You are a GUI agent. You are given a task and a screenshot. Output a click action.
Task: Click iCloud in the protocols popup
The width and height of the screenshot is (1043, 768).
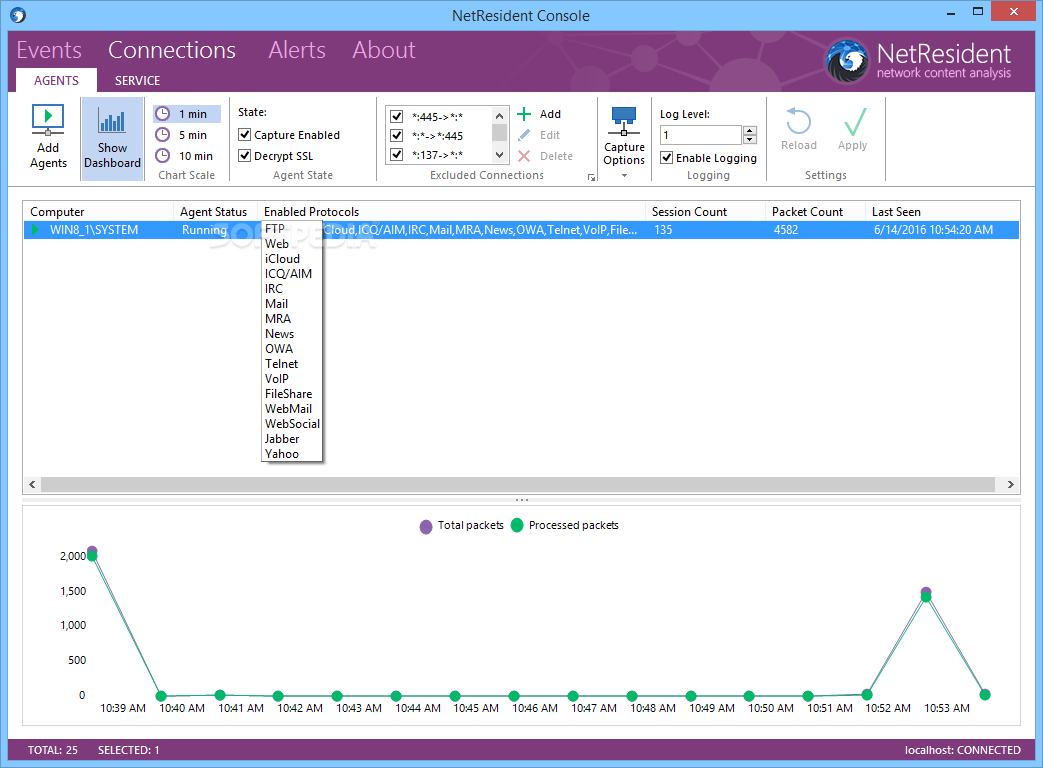282,259
